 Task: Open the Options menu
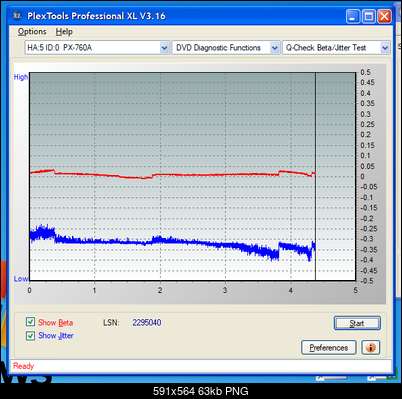pyautogui.click(x=32, y=32)
